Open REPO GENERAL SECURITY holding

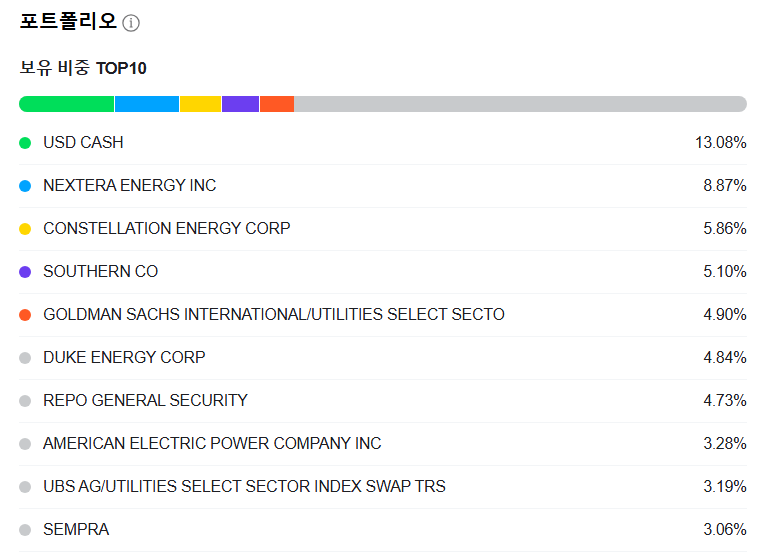pos(145,401)
